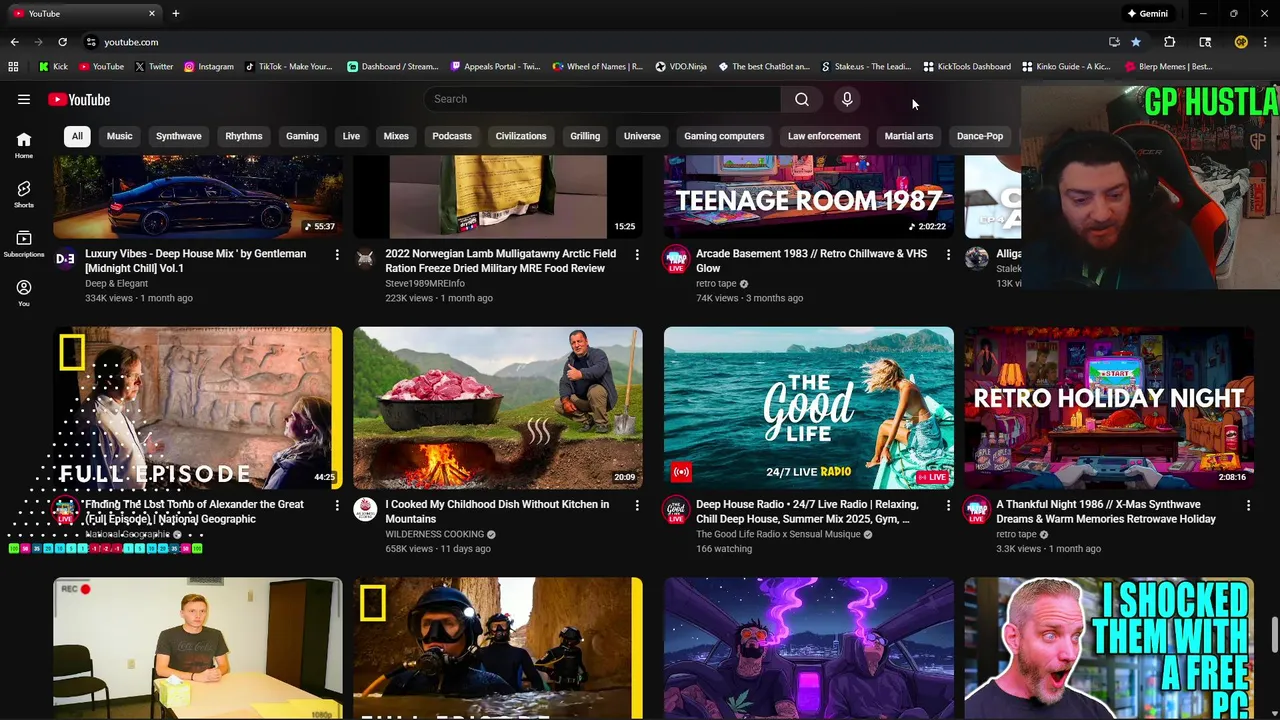The width and height of the screenshot is (1280, 720).
Task: Click into the YouTube search field
Action: [603, 99]
